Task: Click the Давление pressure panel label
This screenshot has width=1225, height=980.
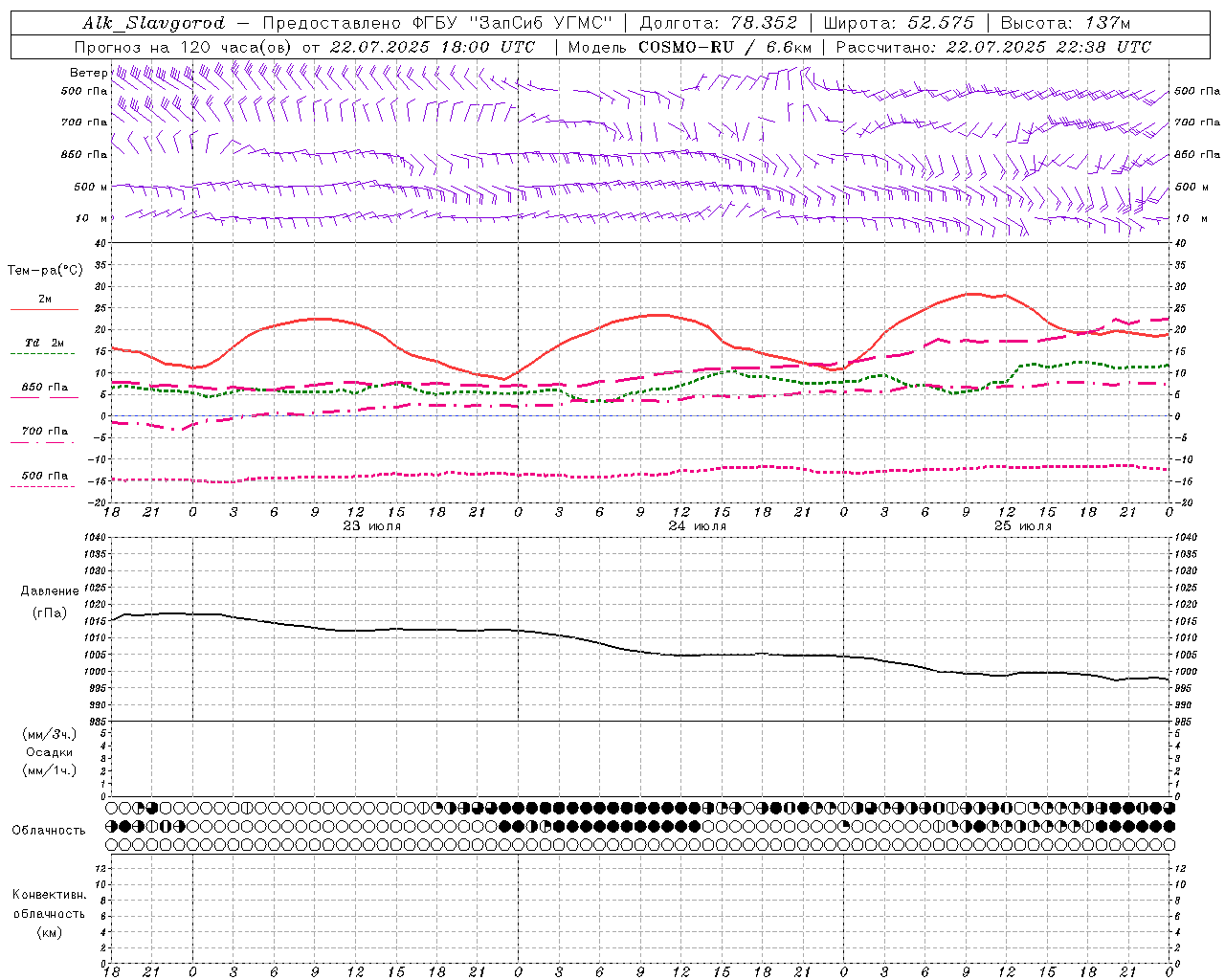Action: pyautogui.click(x=50, y=591)
